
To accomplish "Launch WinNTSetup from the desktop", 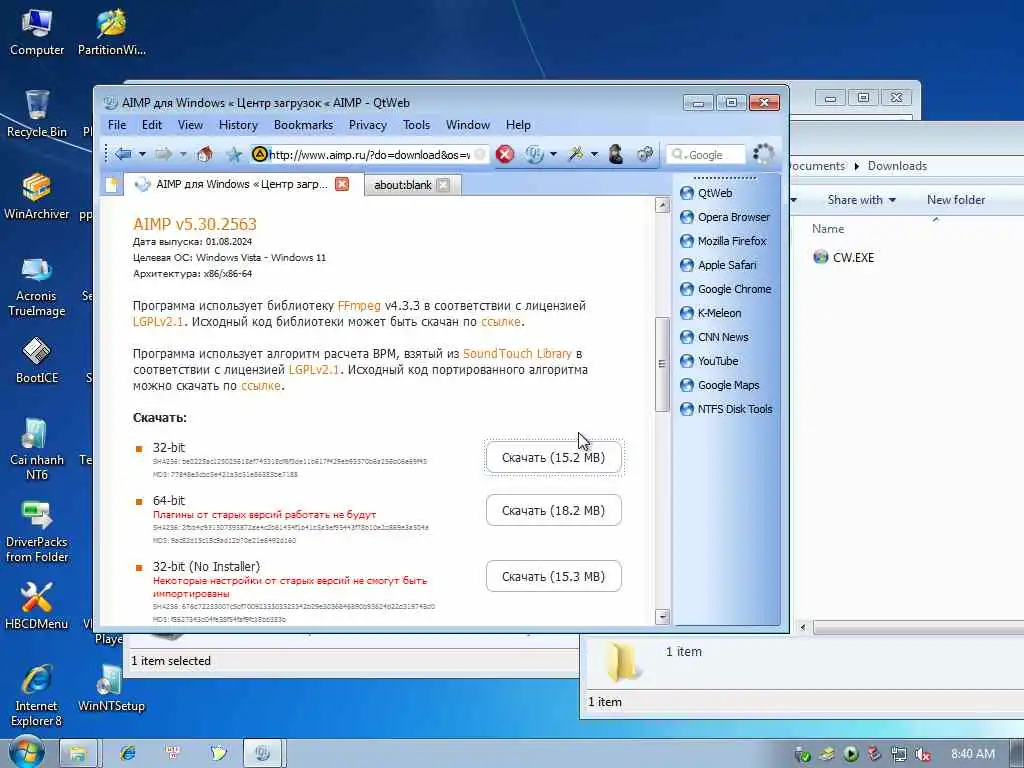I will pos(111,688).
